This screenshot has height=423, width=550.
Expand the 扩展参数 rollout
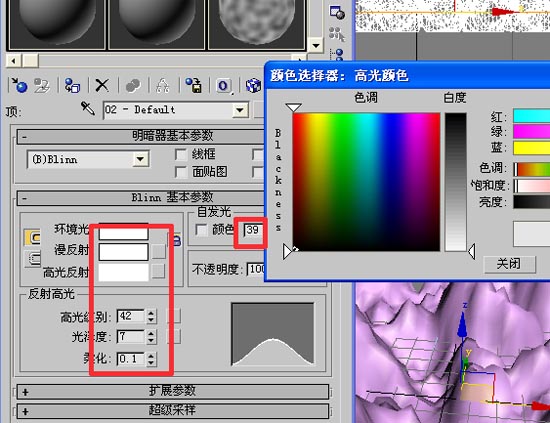click(x=173, y=391)
